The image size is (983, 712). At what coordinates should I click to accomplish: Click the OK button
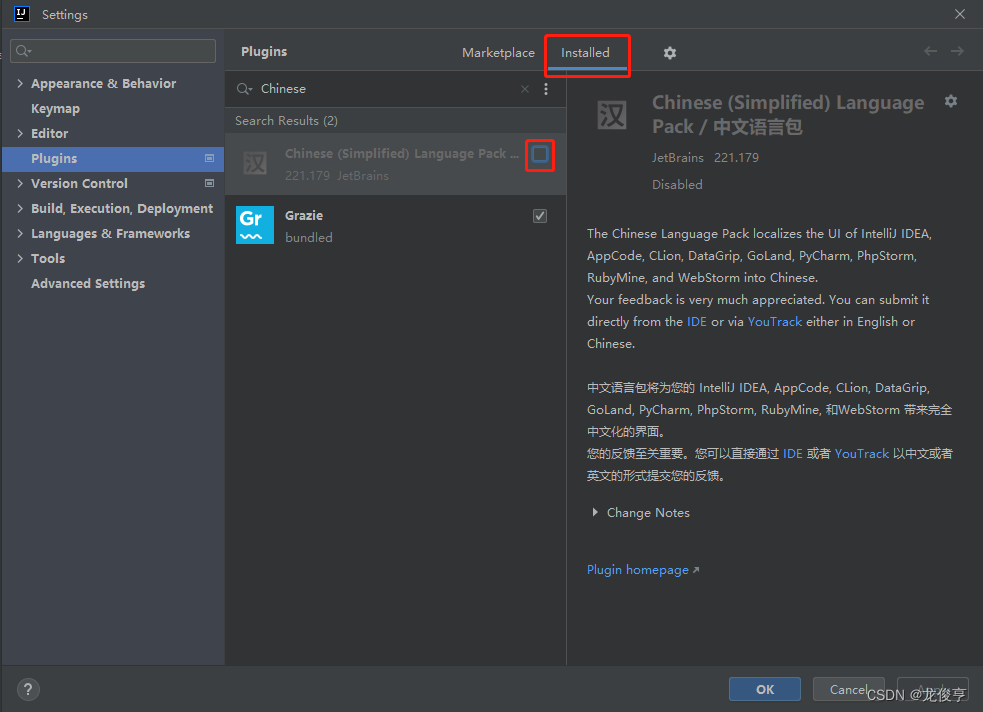[x=765, y=689]
